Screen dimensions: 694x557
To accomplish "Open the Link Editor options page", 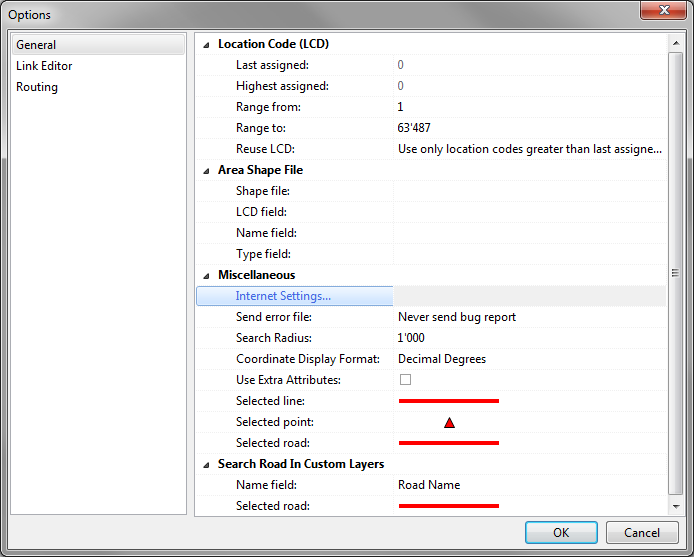I will [44, 66].
